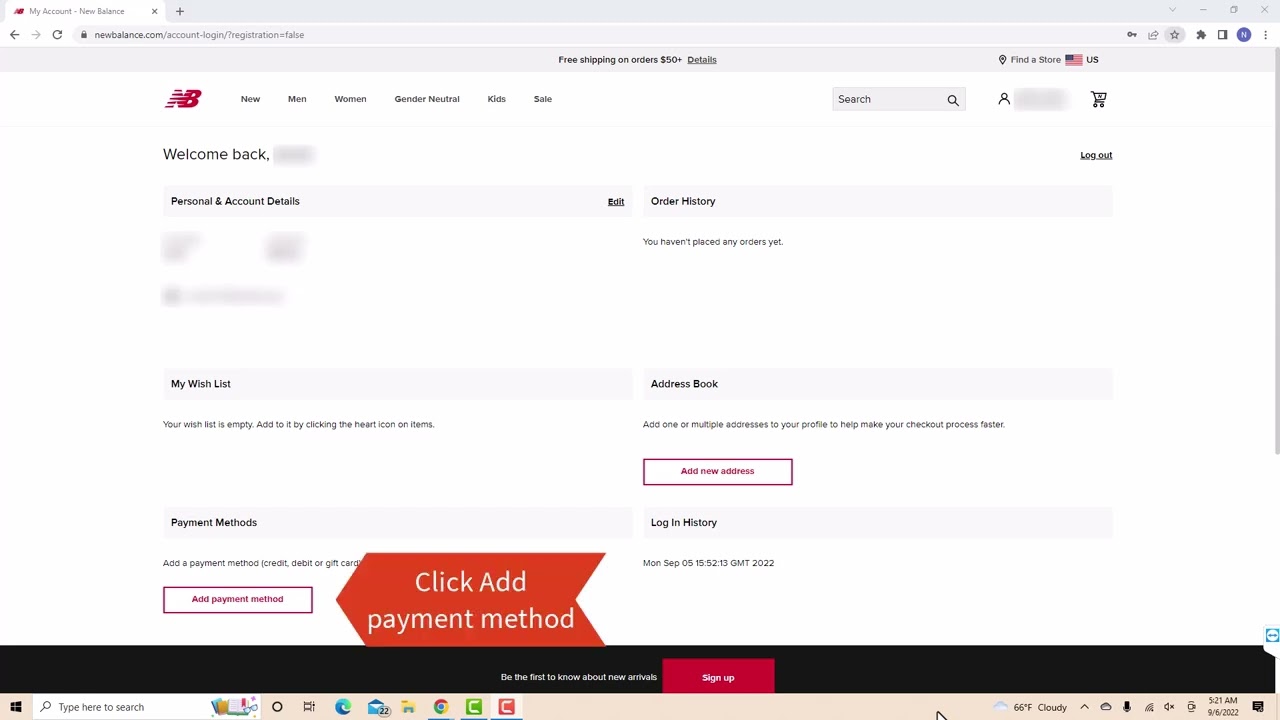Click the Sign up button
This screenshot has height=720, width=1280.
pos(718,678)
